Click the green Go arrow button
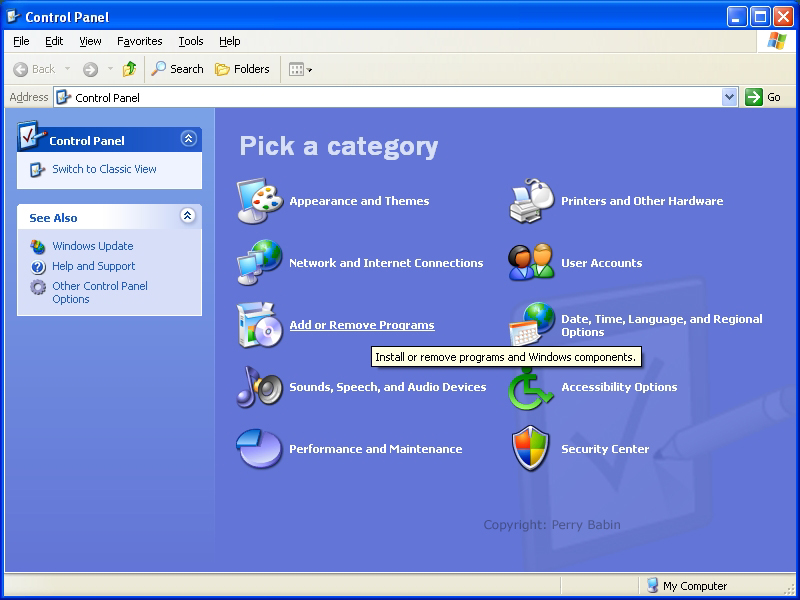This screenshot has width=800, height=600. [754, 97]
